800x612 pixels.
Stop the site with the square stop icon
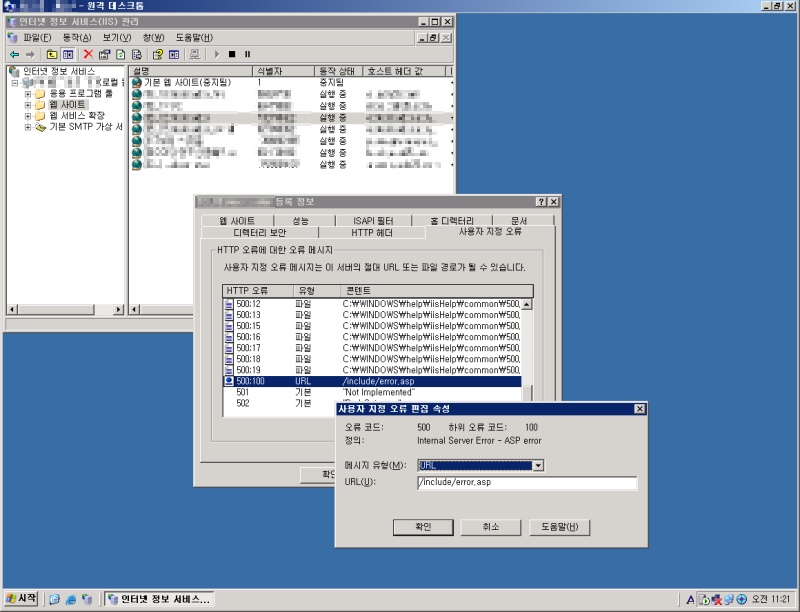coord(232,54)
